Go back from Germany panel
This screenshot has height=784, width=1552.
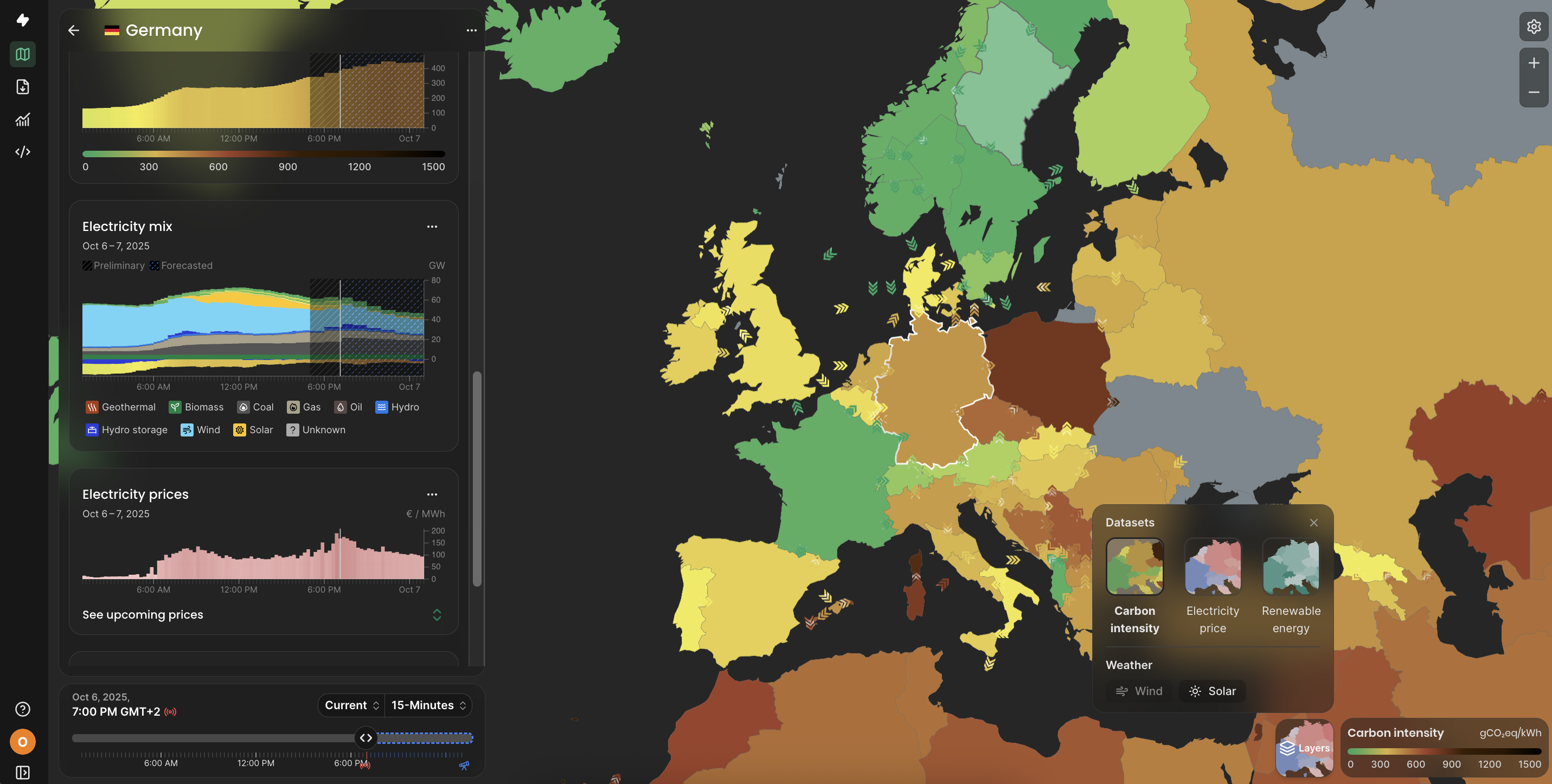74,30
